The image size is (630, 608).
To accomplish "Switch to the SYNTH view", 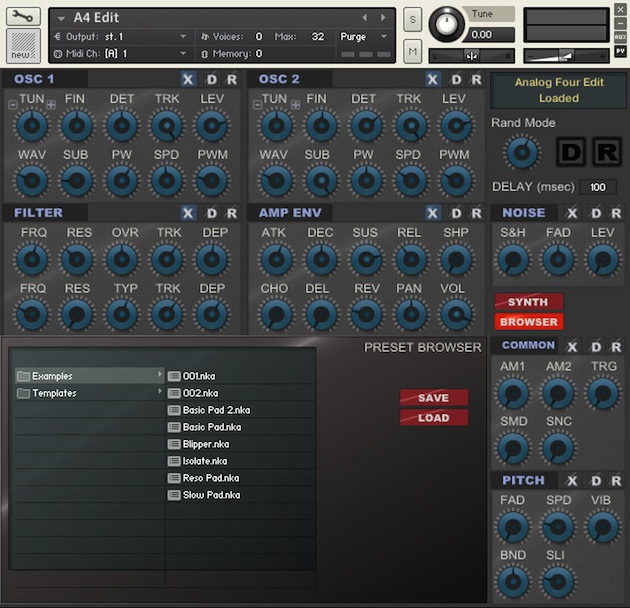I will pos(528,302).
